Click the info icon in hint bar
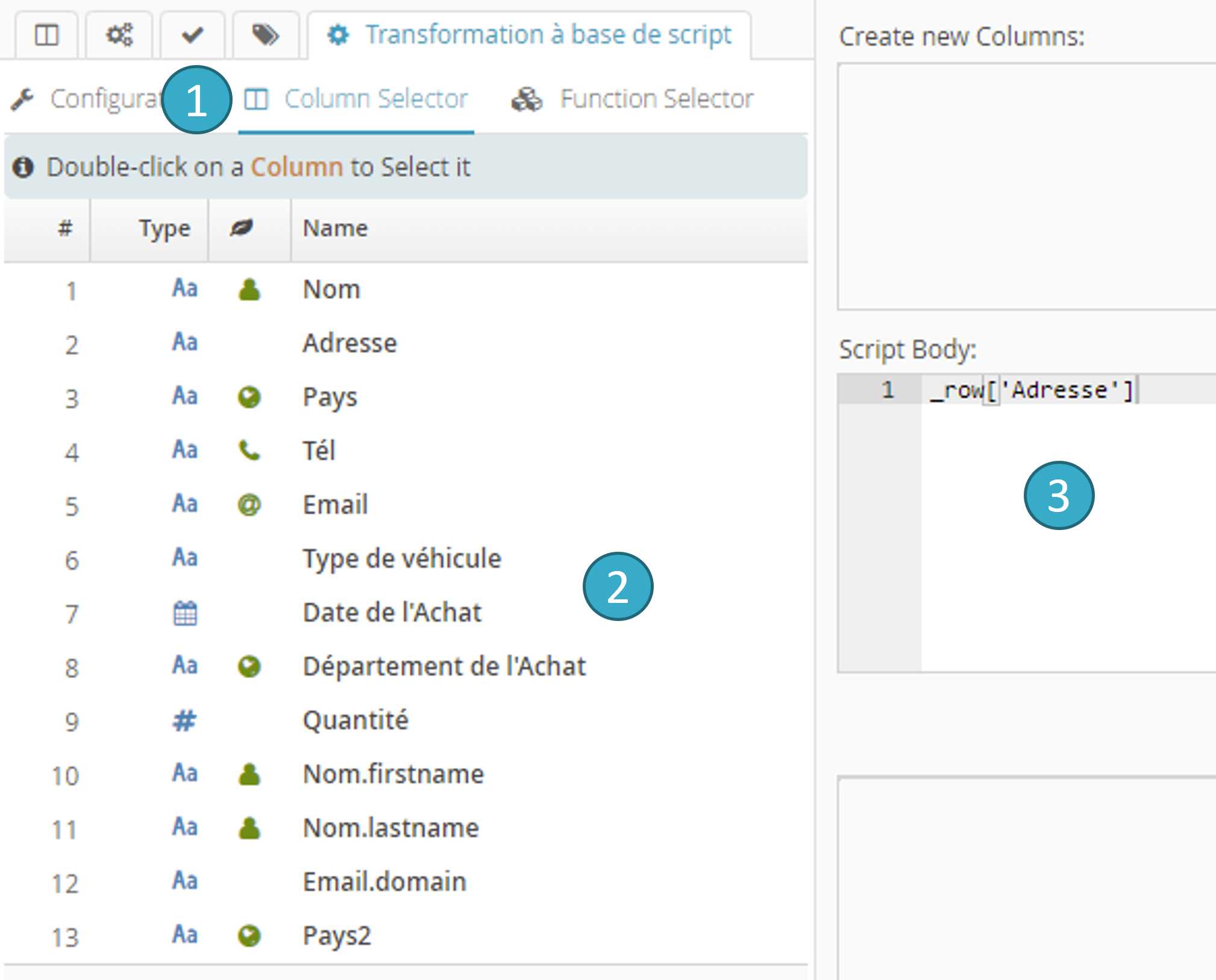Viewport: 1216px width, 980px height. (23, 167)
